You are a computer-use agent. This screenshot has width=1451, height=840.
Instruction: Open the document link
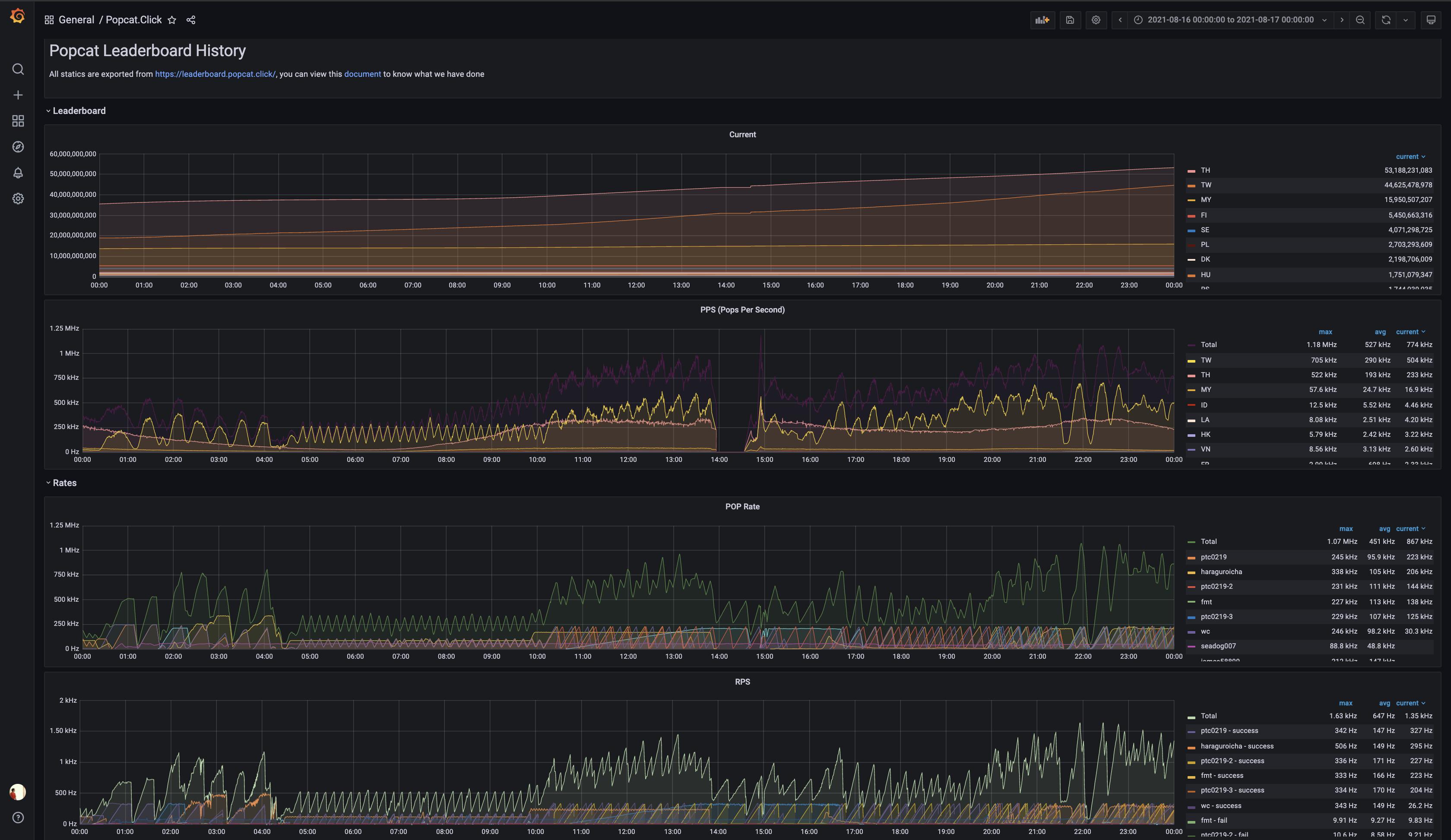tap(362, 74)
